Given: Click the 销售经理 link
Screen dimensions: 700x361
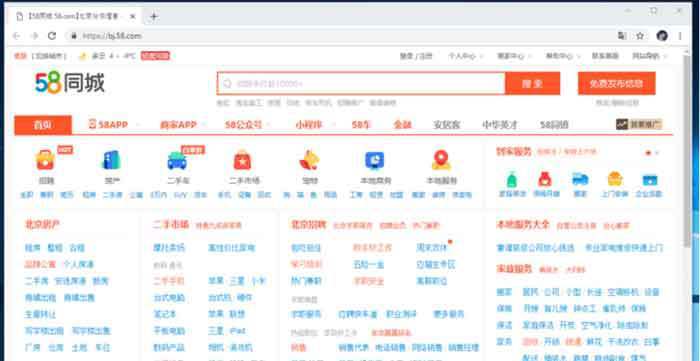Looking at the screenshot, I should [x=463, y=348].
